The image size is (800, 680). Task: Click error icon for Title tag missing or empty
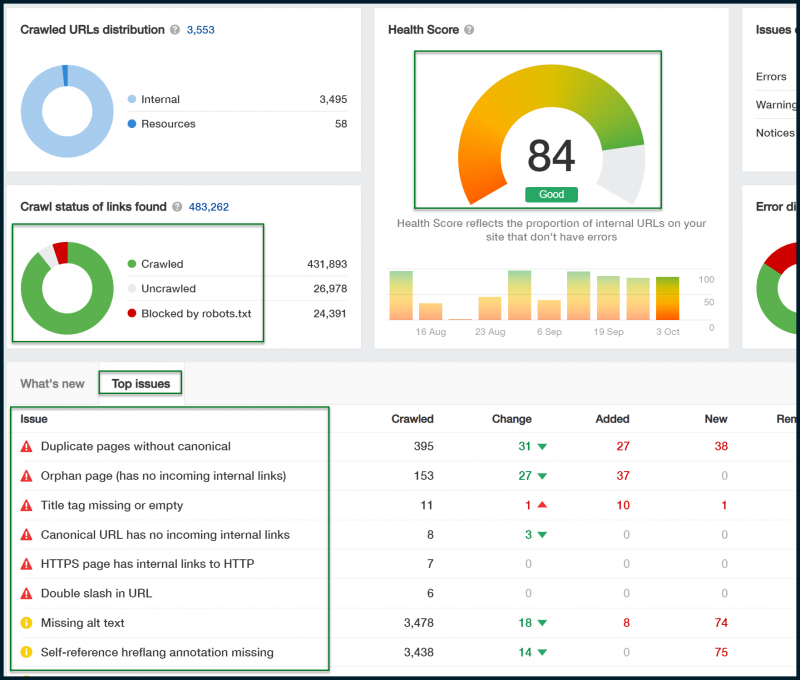[x=27, y=505]
